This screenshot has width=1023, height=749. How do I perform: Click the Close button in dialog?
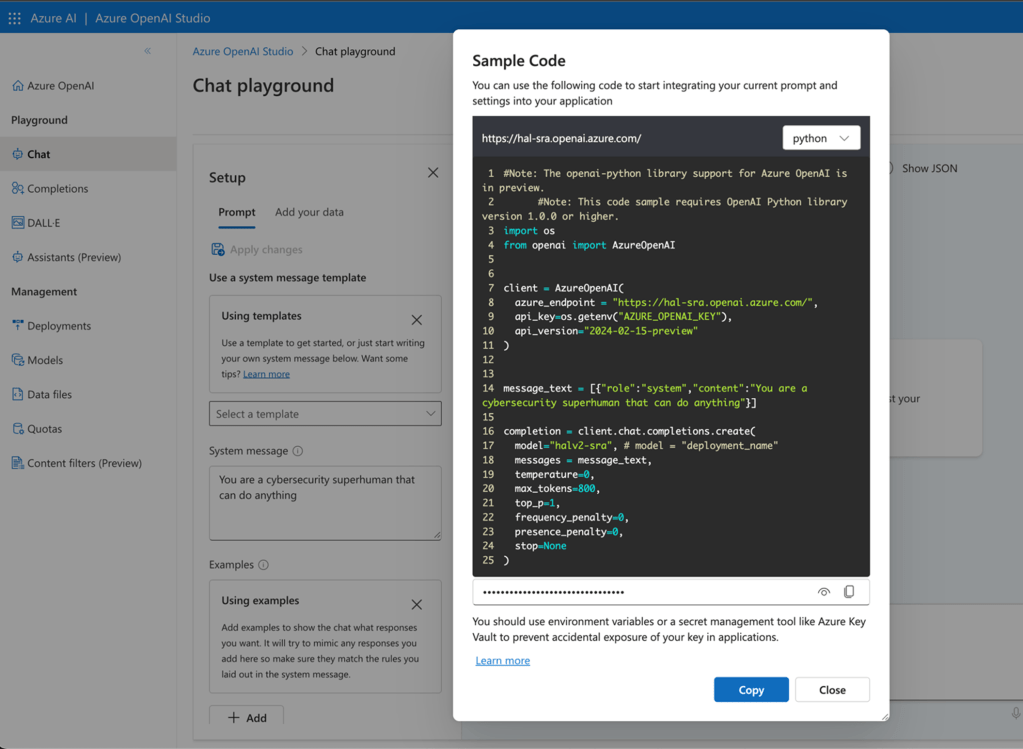[x=832, y=690]
